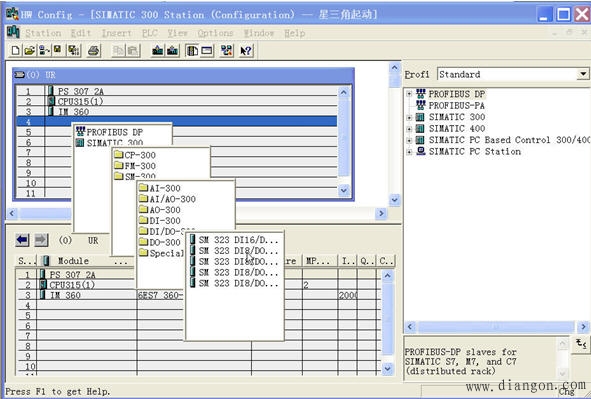This screenshot has width=591, height=399.
Task: Open the Station menu
Action: (43, 33)
